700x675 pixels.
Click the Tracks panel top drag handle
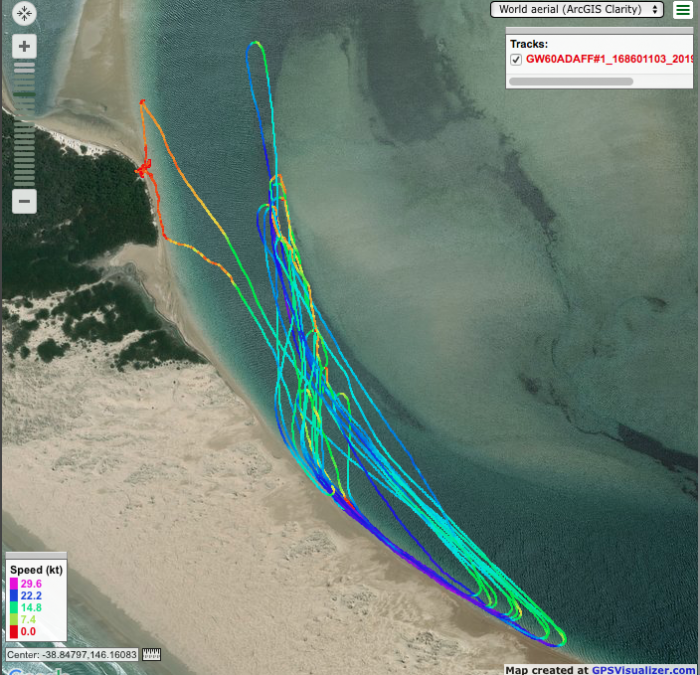click(x=601, y=32)
